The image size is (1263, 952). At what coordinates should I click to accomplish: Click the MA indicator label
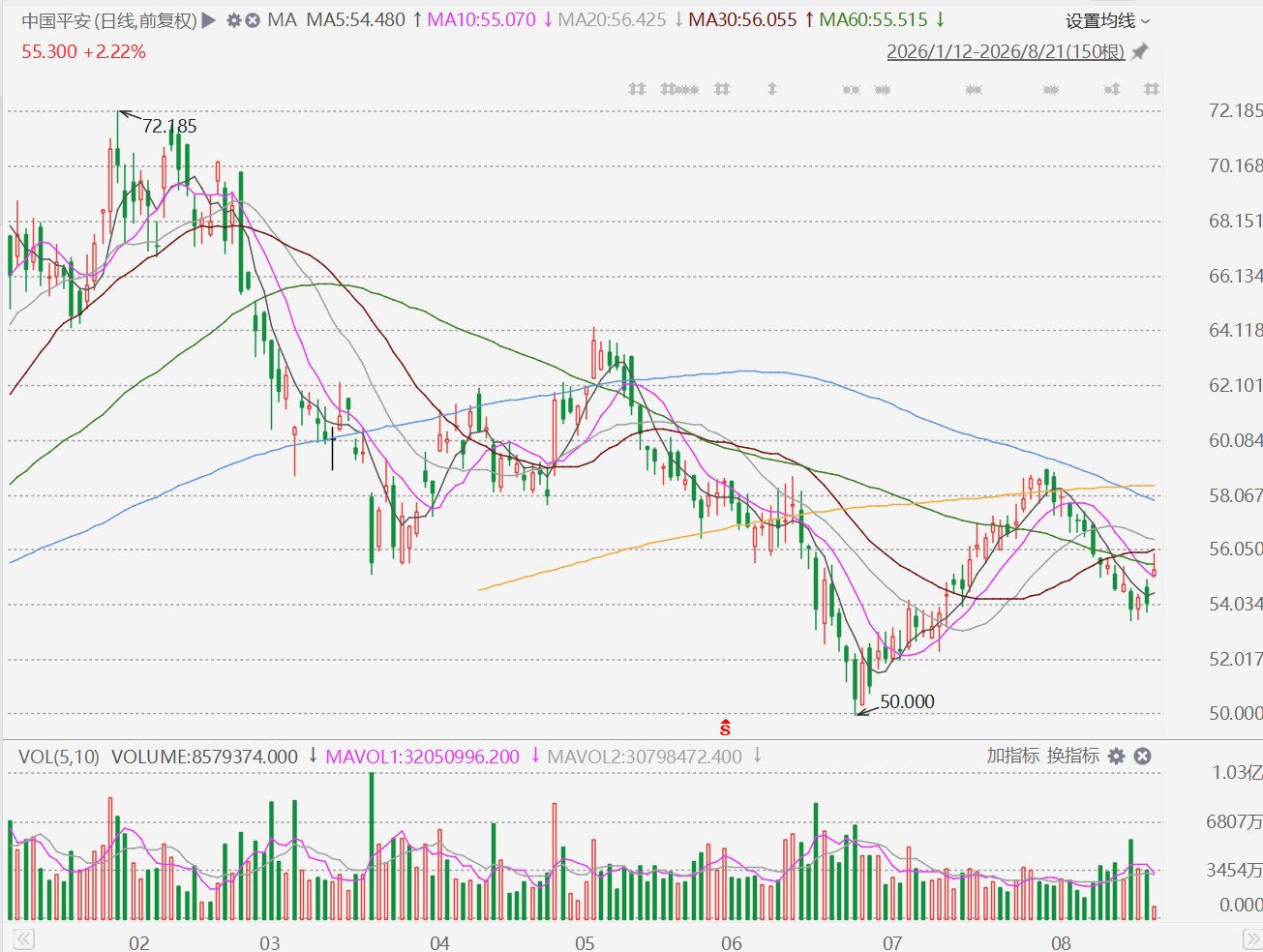(282, 20)
